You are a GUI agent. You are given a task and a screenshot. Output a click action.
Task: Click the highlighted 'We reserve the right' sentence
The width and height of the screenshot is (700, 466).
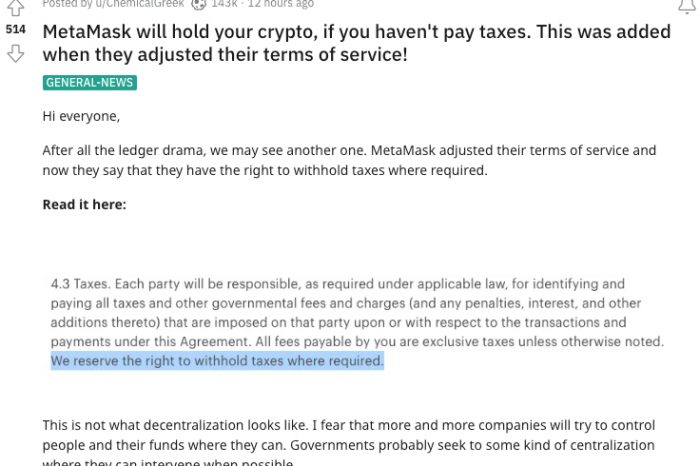pyautogui.click(x=217, y=361)
